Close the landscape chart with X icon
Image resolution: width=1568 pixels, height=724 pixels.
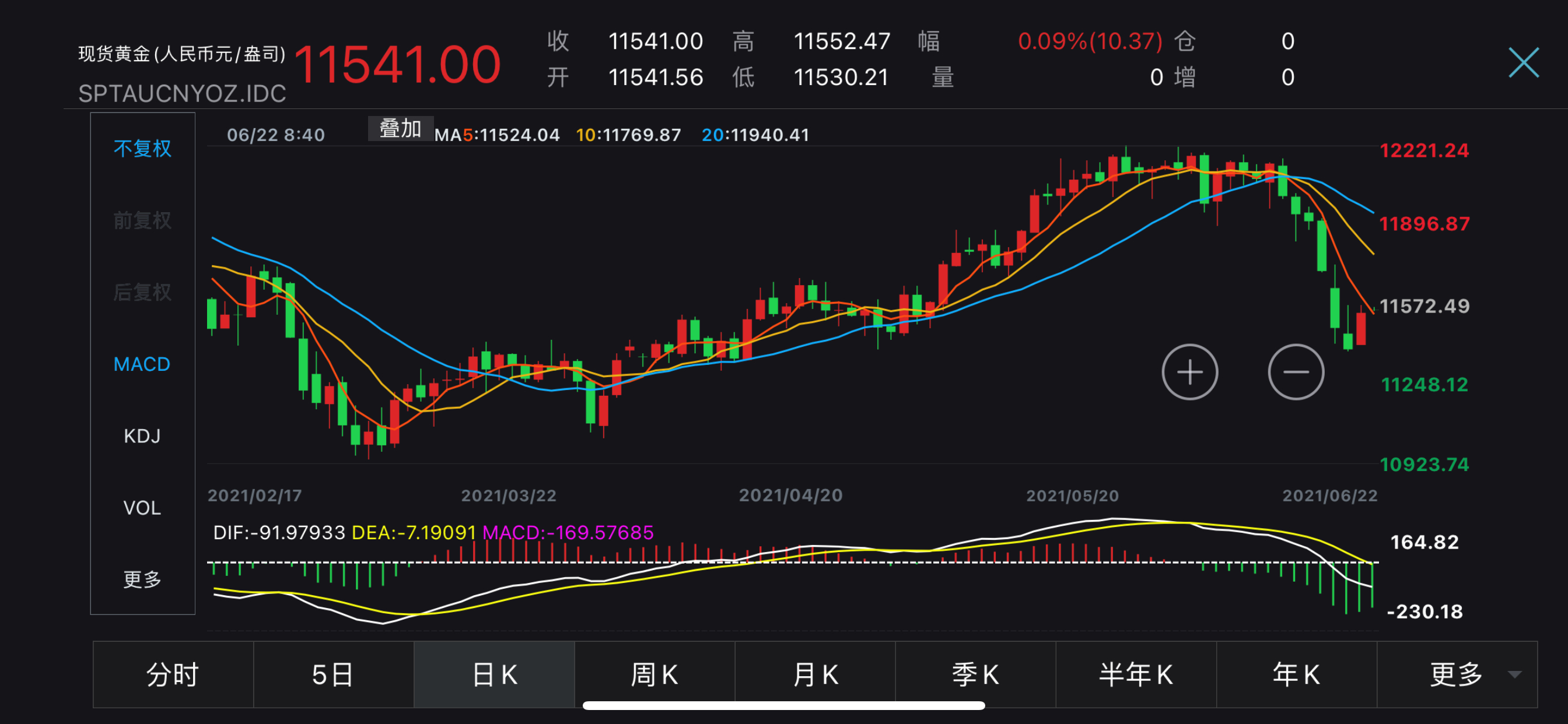pyautogui.click(x=1523, y=63)
